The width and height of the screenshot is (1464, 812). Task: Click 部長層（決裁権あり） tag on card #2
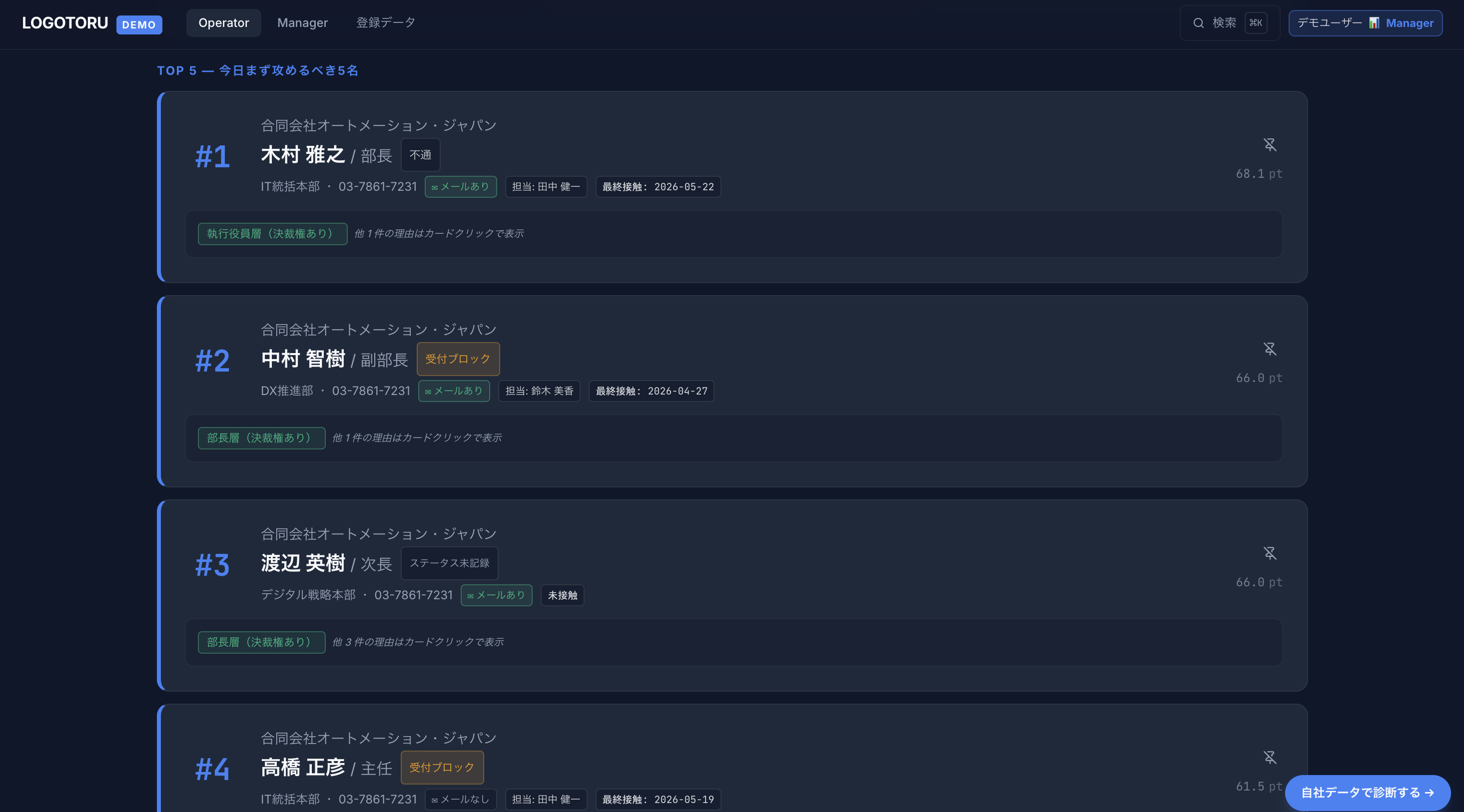pyautogui.click(x=261, y=438)
